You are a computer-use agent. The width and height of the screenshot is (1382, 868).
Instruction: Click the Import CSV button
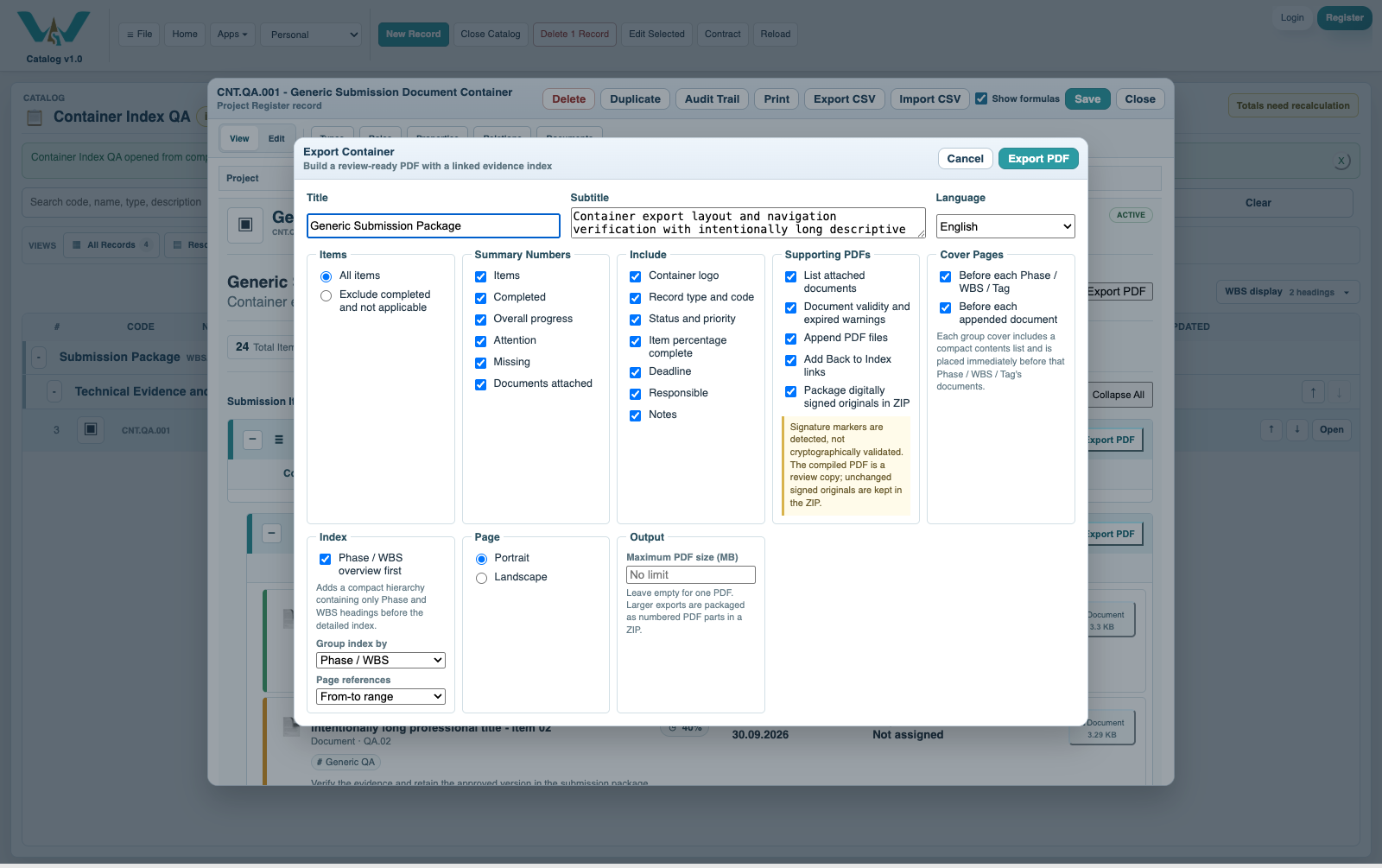coord(929,99)
